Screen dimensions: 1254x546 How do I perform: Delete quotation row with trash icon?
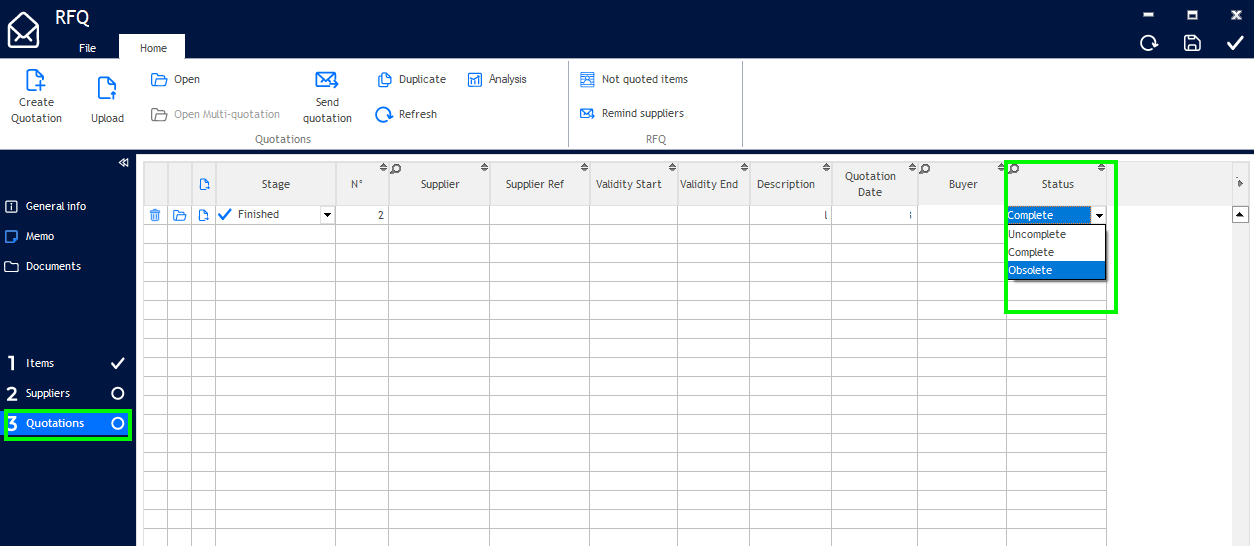(x=155, y=215)
